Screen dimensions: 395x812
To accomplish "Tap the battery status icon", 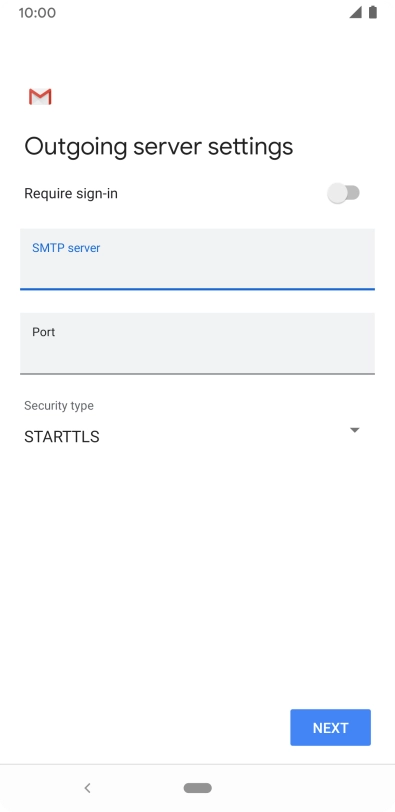I will click(x=373, y=12).
